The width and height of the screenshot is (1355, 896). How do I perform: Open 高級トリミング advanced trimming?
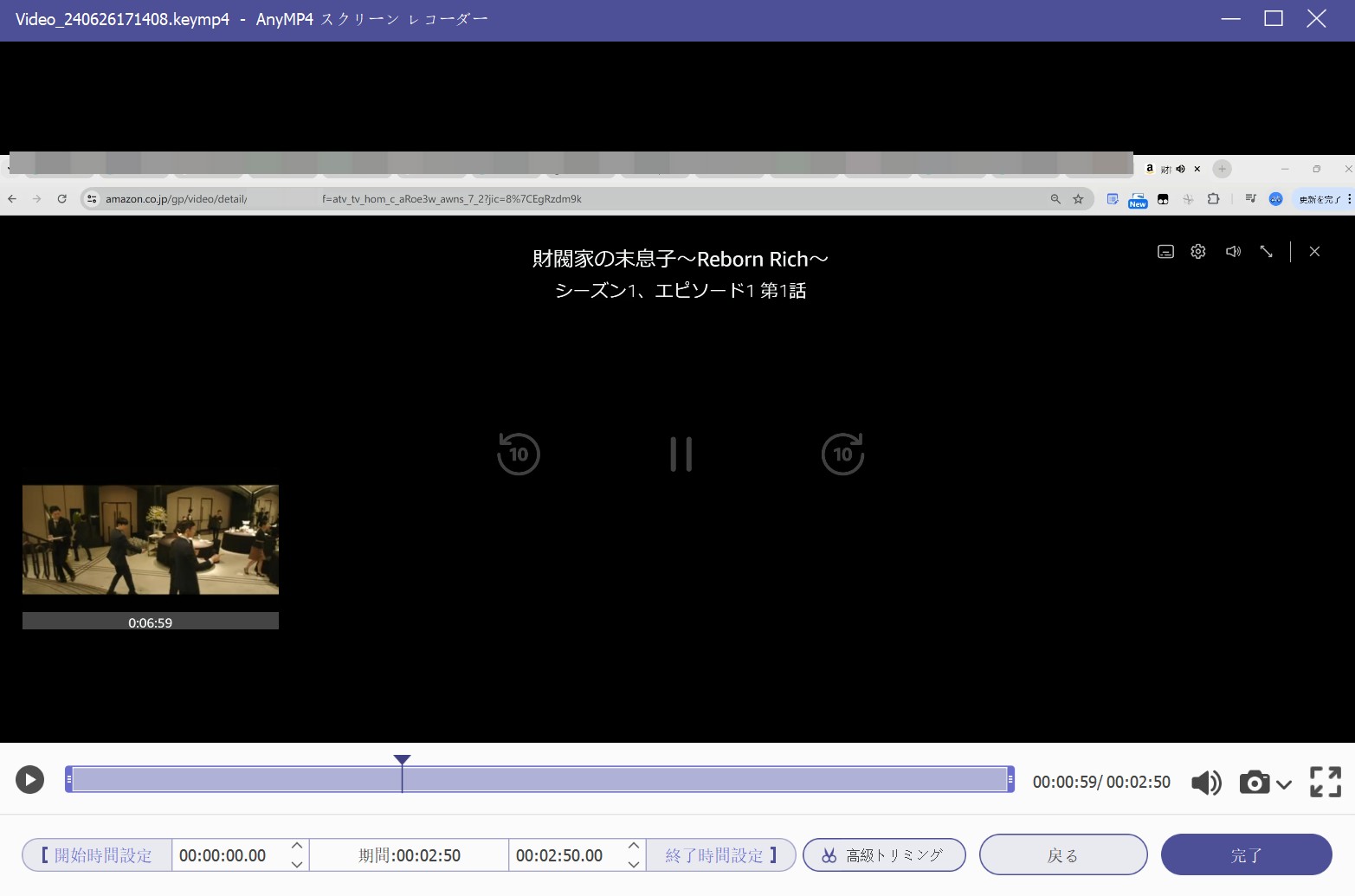tap(884, 855)
